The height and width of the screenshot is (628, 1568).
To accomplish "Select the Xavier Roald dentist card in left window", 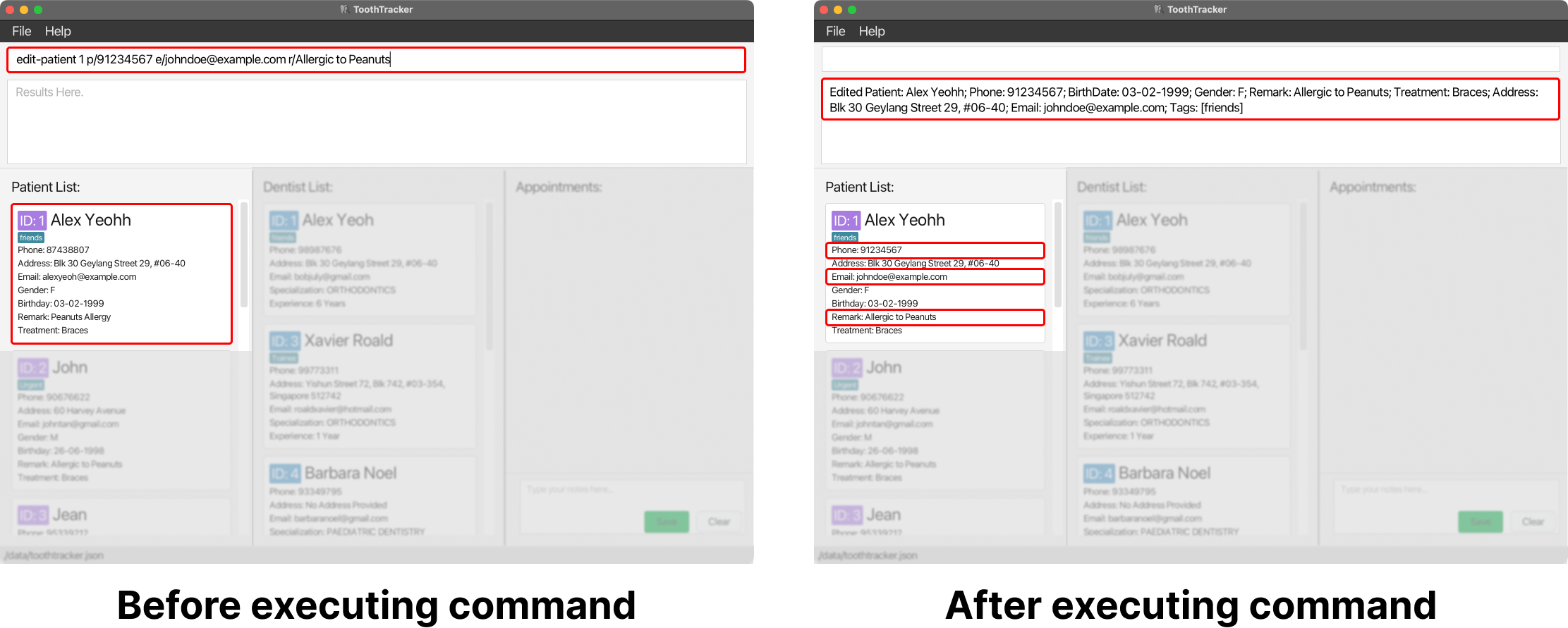I will tap(370, 386).
